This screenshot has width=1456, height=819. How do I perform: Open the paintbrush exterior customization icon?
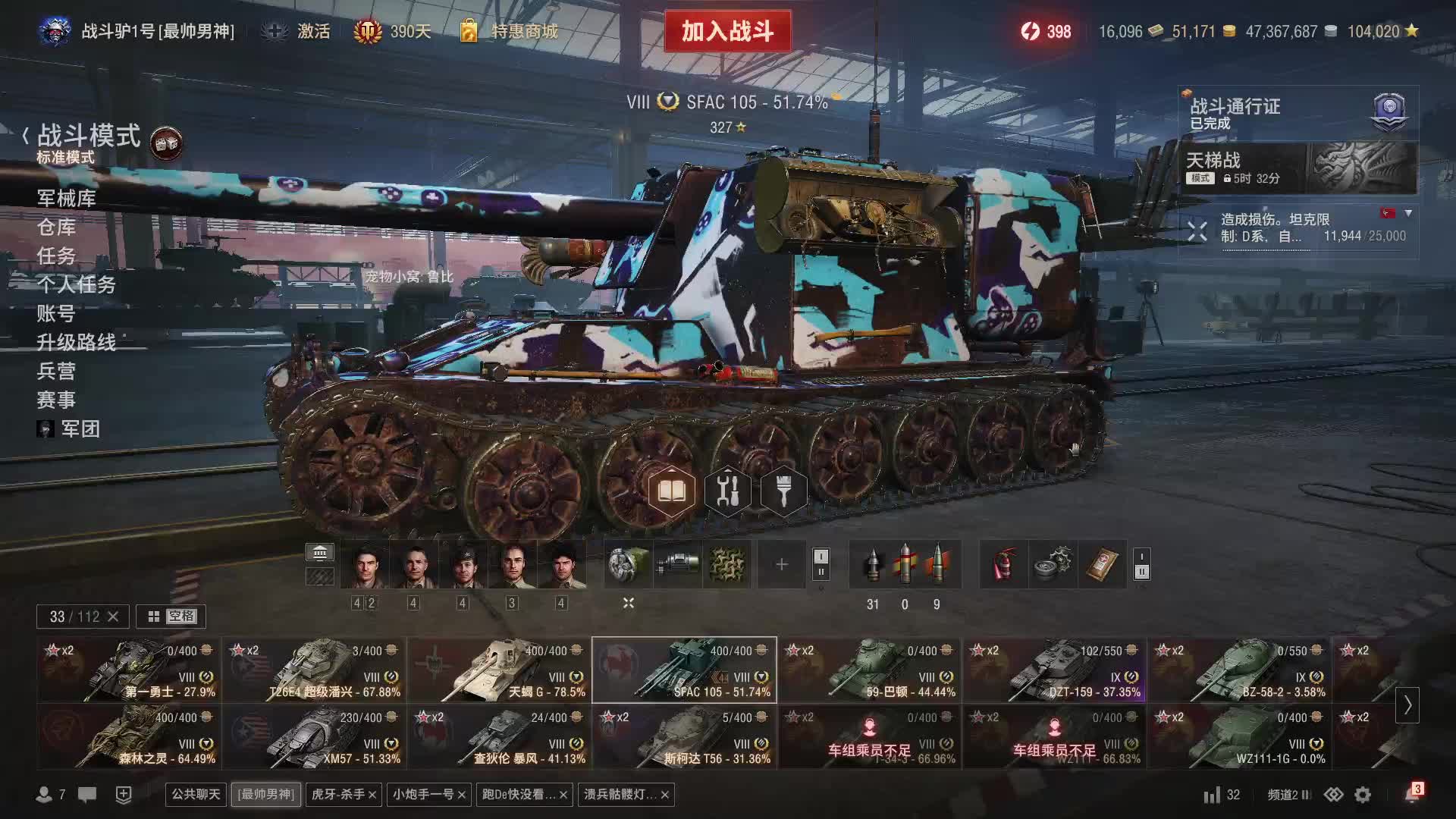pos(783,491)
